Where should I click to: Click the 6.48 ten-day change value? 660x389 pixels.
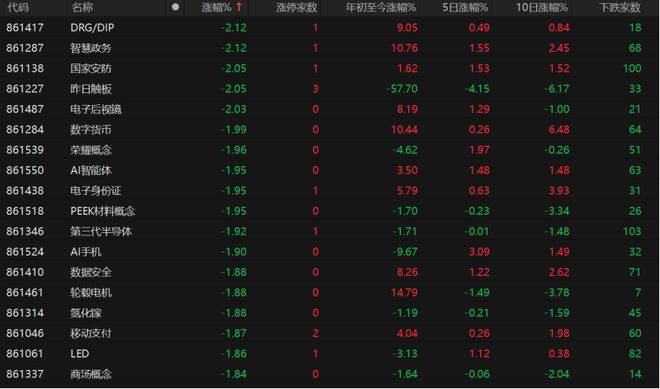click(x=559, y=129)
